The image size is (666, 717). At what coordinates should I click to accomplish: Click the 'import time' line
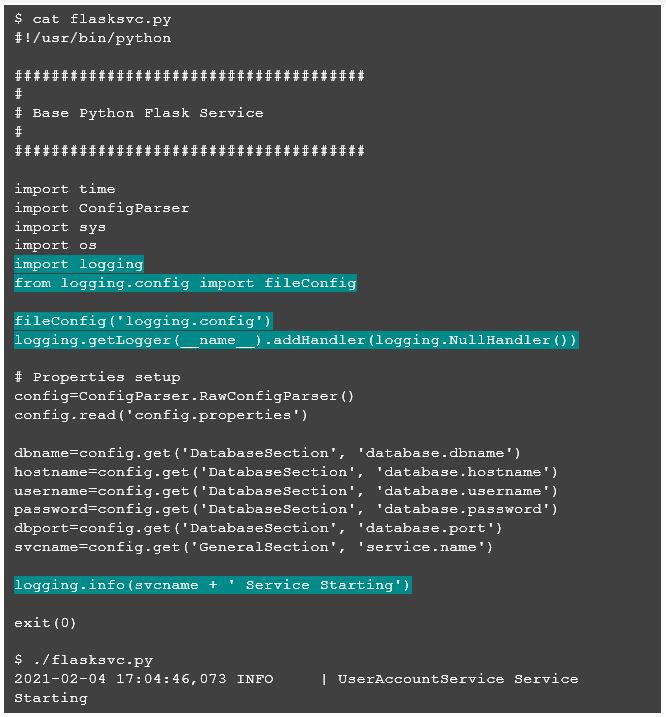(x=65, y=189)
